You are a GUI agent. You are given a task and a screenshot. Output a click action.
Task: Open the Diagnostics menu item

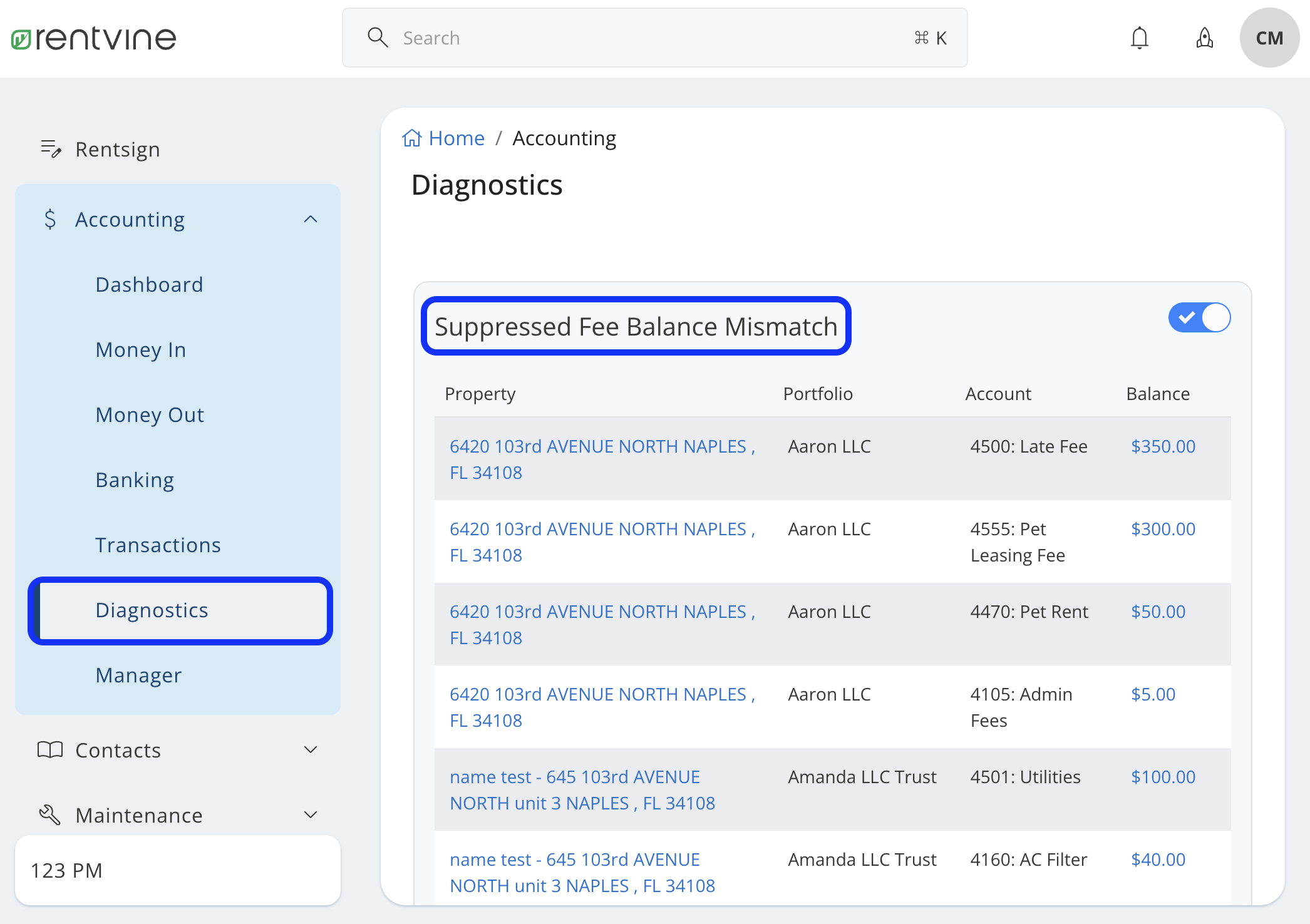152,610
